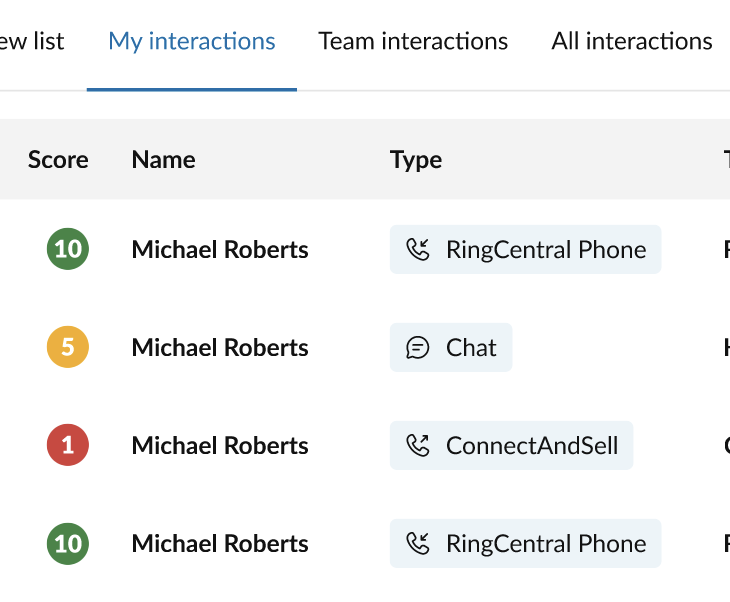Image resolution: width=730 pixels, height=602 pixels.
Task: Click the Chat type tag
Action: 451,347
